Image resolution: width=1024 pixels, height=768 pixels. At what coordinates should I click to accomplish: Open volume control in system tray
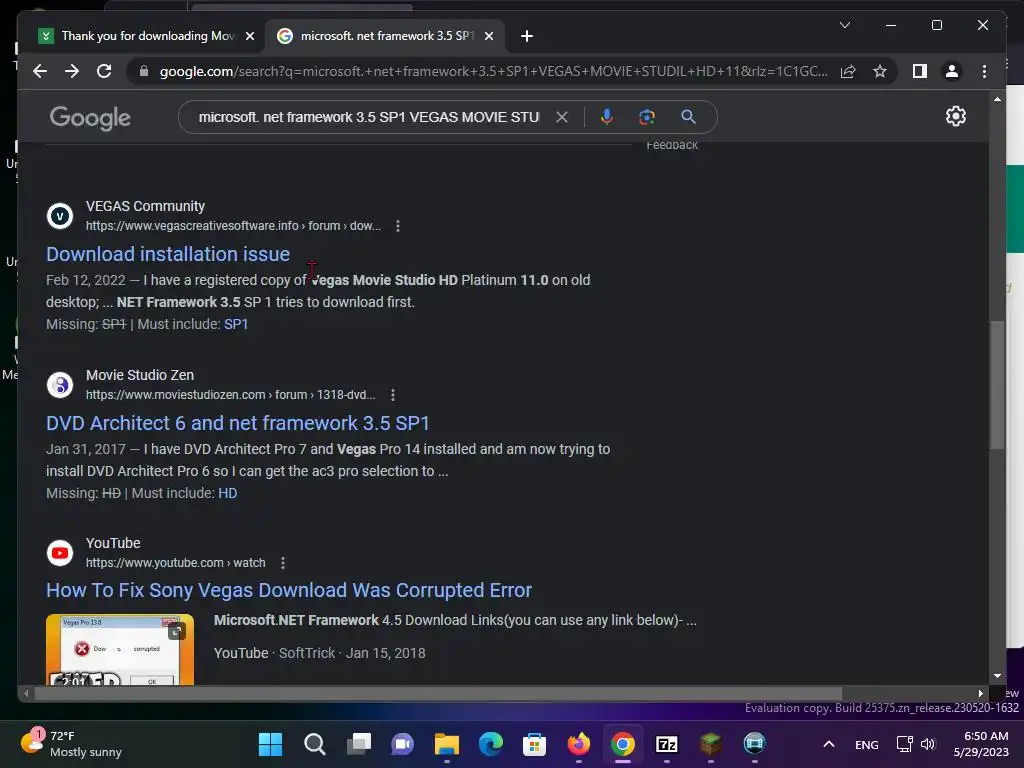[928, 744]
